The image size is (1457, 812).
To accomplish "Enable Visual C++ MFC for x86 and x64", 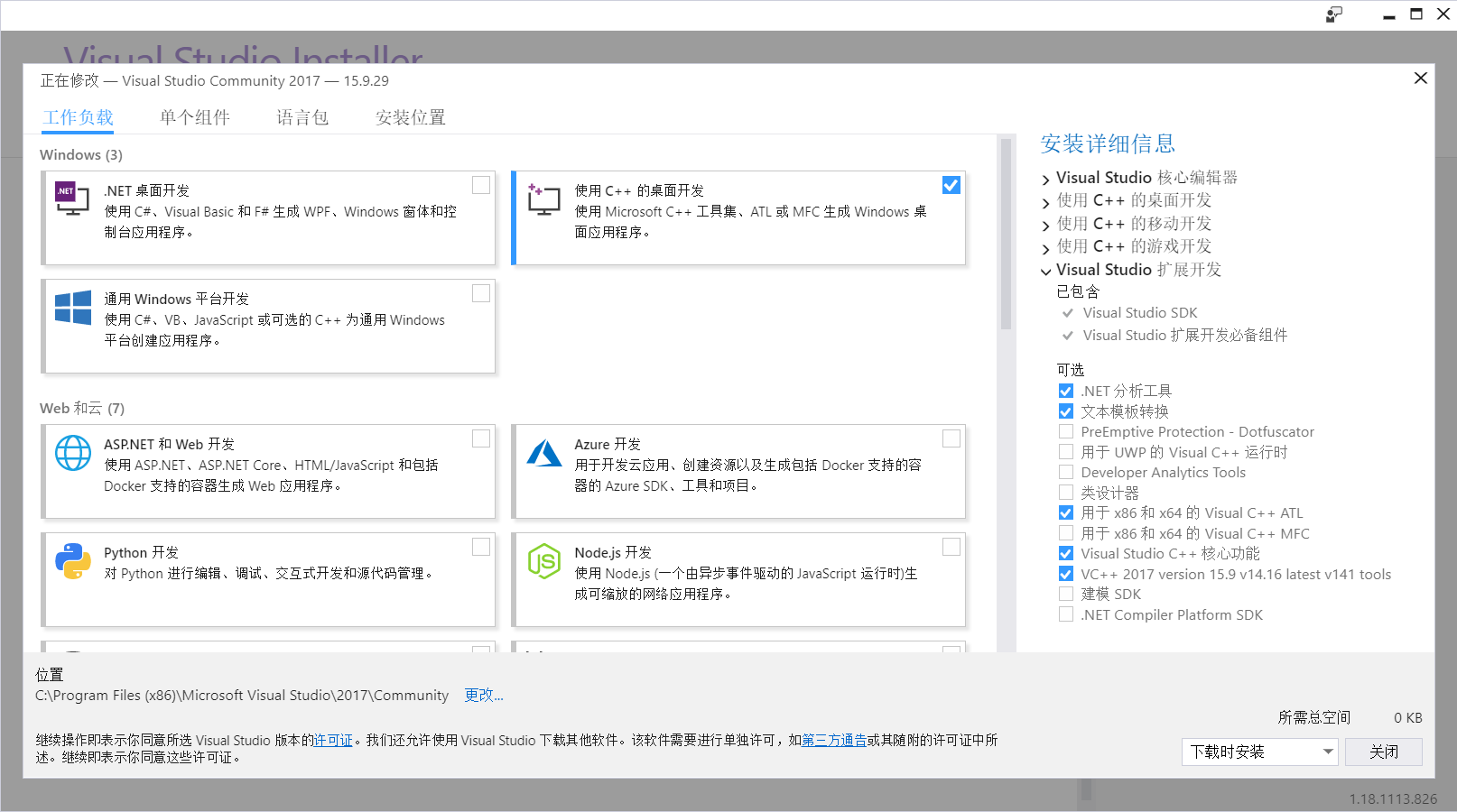I will coord(1066,533).
